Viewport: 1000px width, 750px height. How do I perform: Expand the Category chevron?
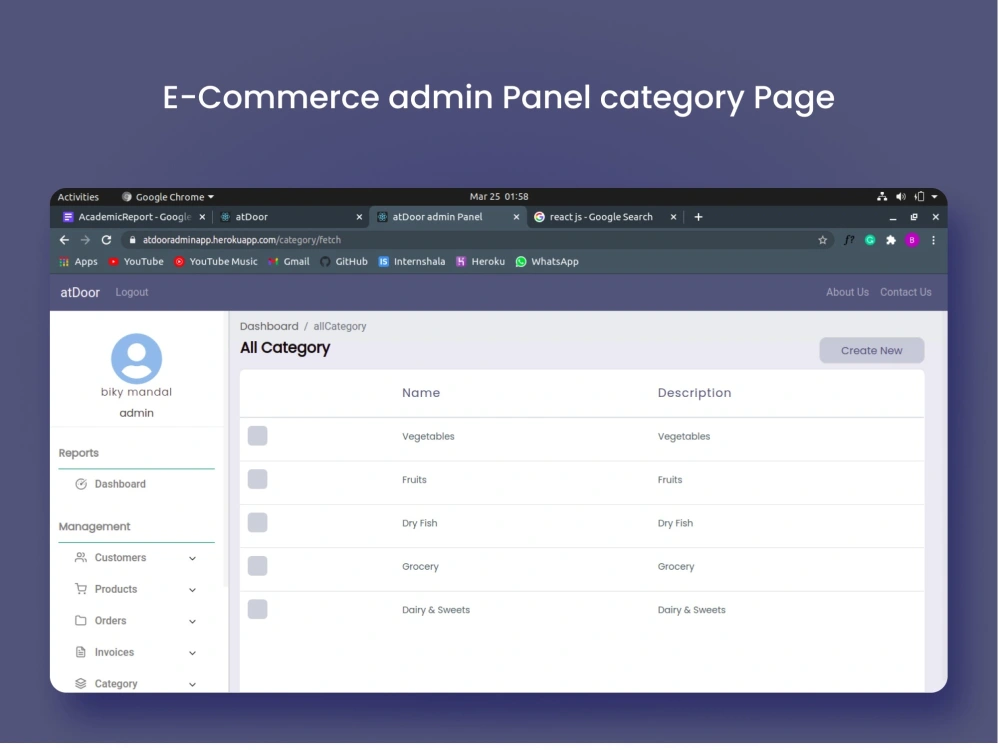pos(193,685)
